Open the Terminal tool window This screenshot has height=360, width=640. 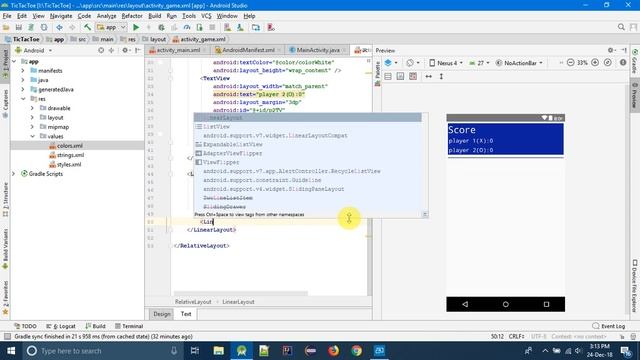pos(129,326)
